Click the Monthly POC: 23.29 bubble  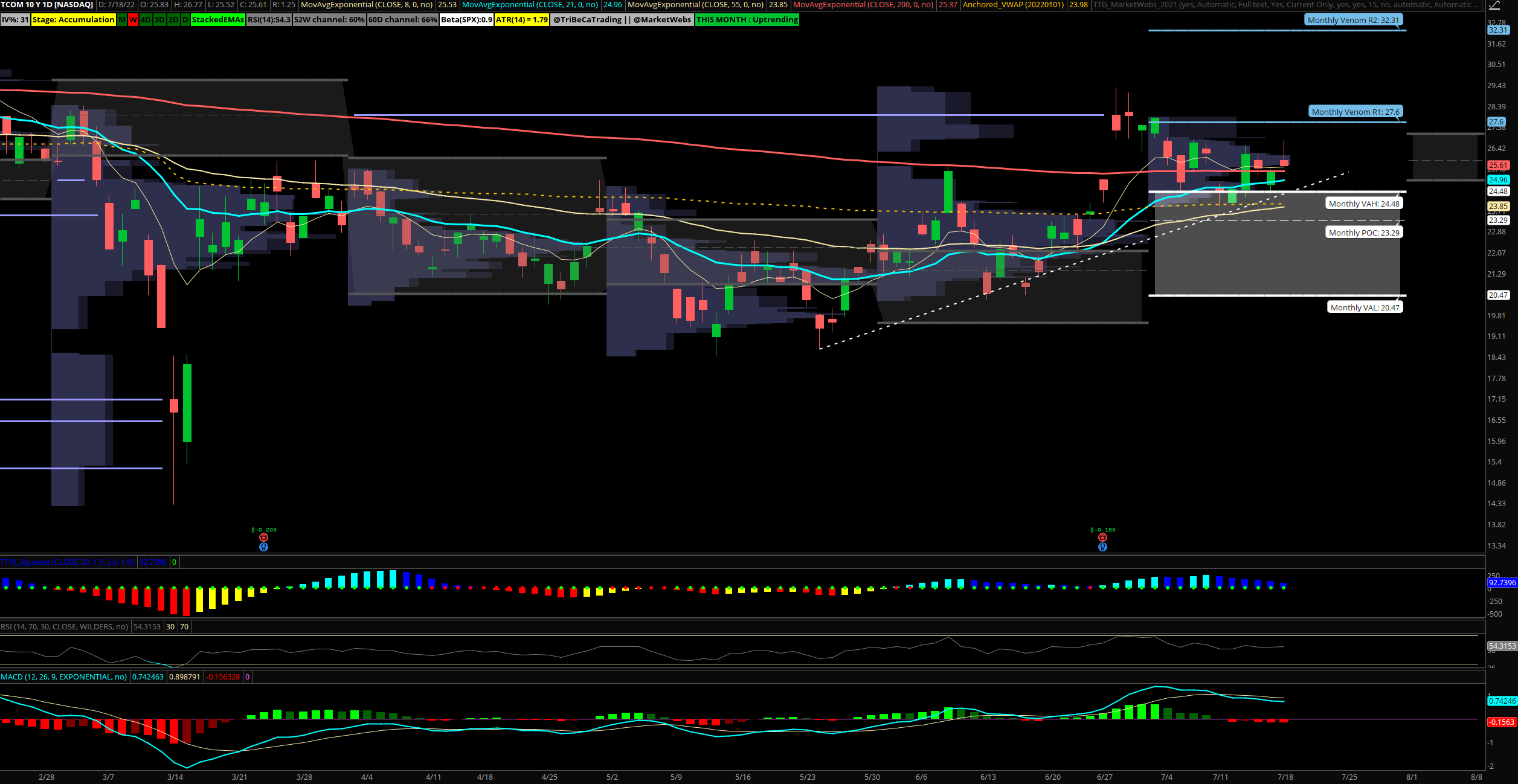[1364, 233]
